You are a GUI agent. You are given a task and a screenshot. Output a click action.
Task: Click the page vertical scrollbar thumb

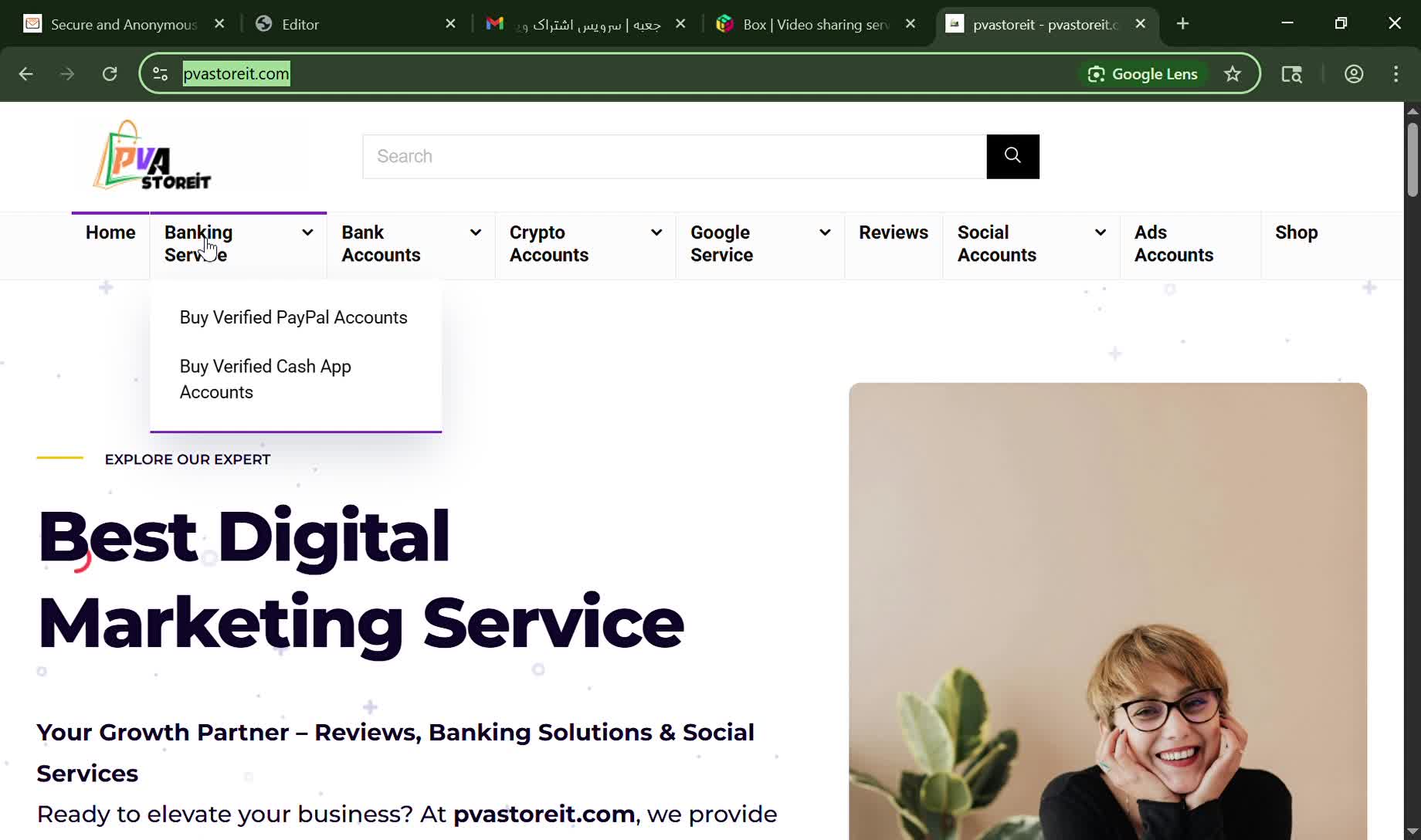pos(1413,160)
